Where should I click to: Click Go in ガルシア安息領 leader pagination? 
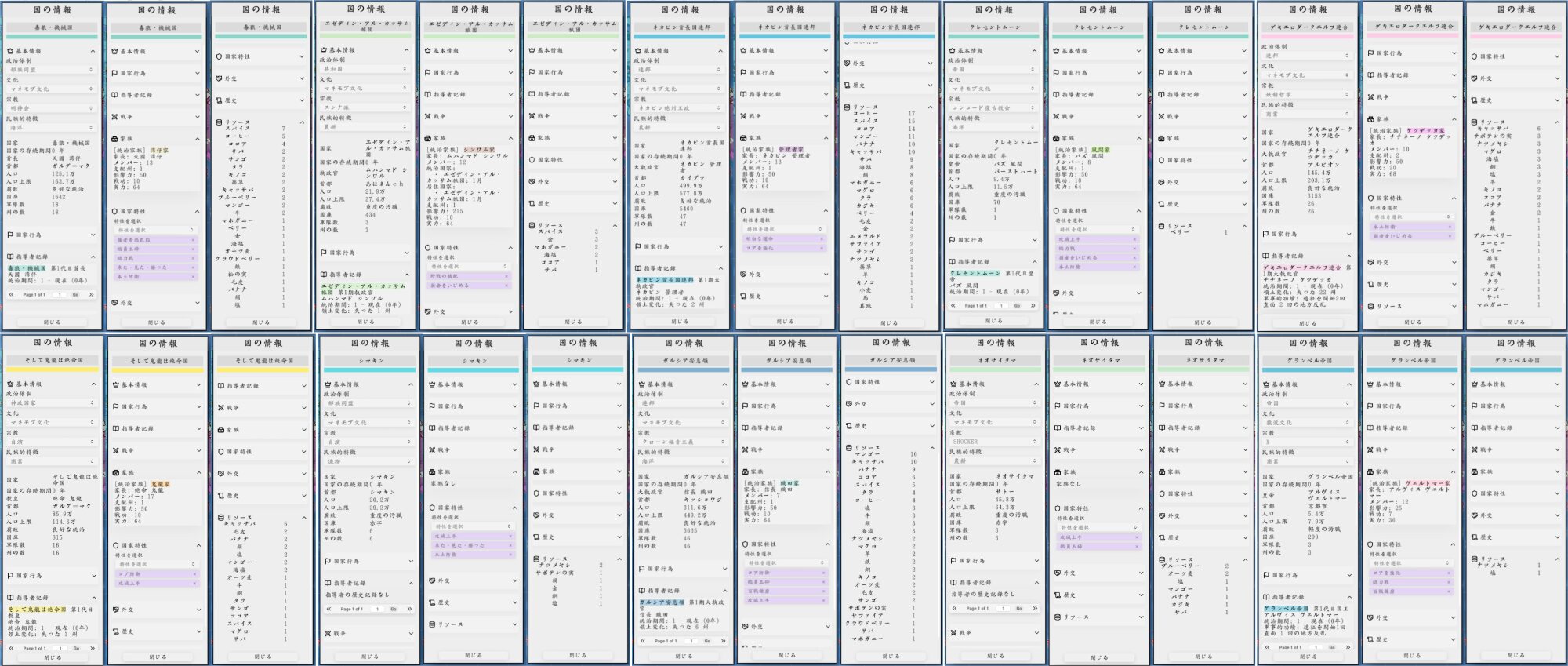point(706,641)
